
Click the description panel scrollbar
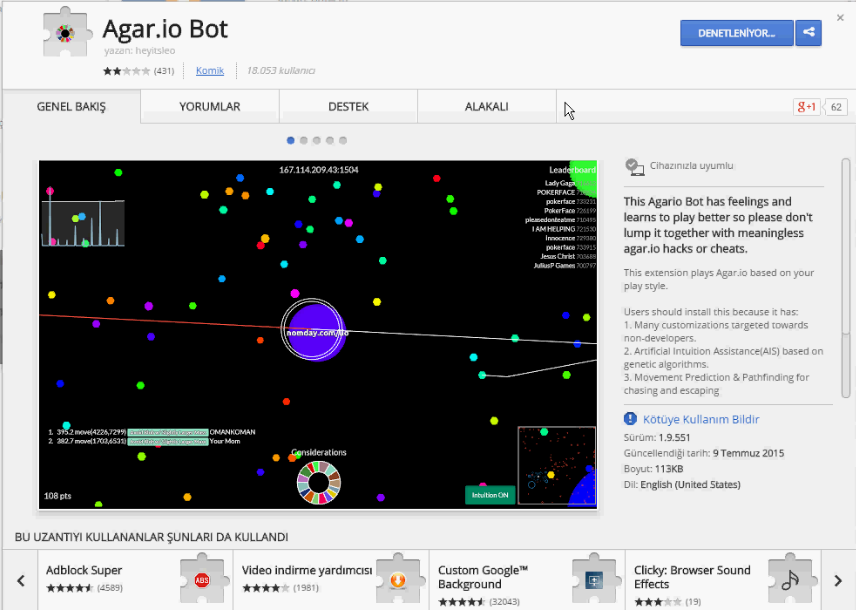(x=846, y=279)
